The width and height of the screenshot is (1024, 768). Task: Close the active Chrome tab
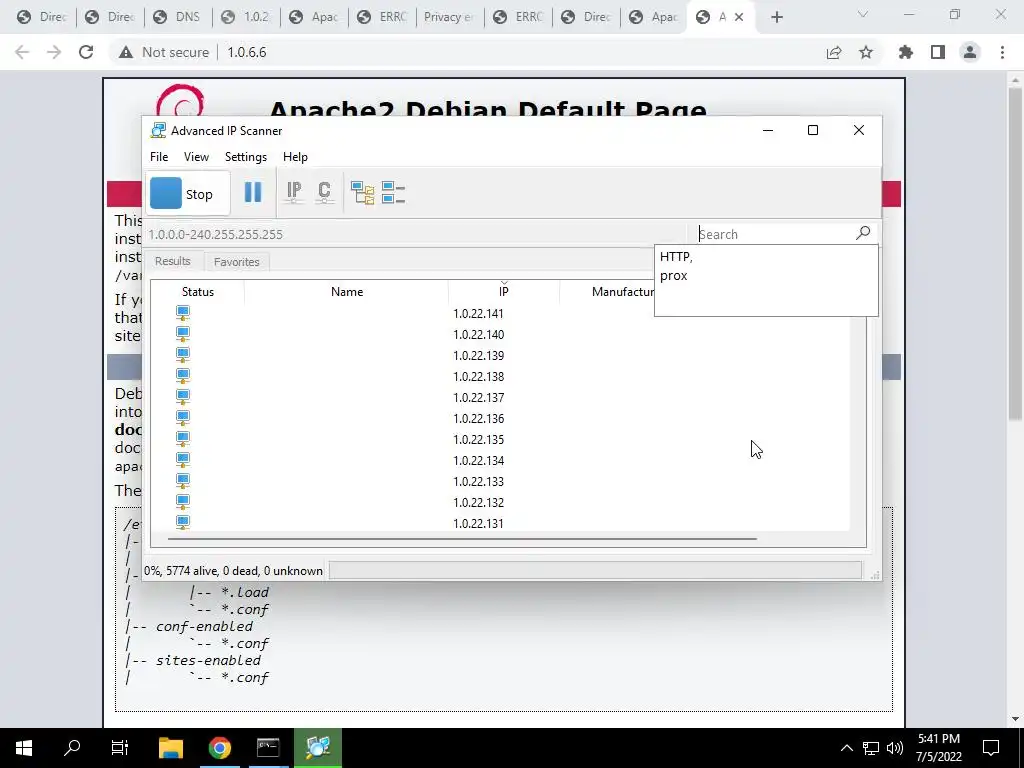[x=739, y=18]
